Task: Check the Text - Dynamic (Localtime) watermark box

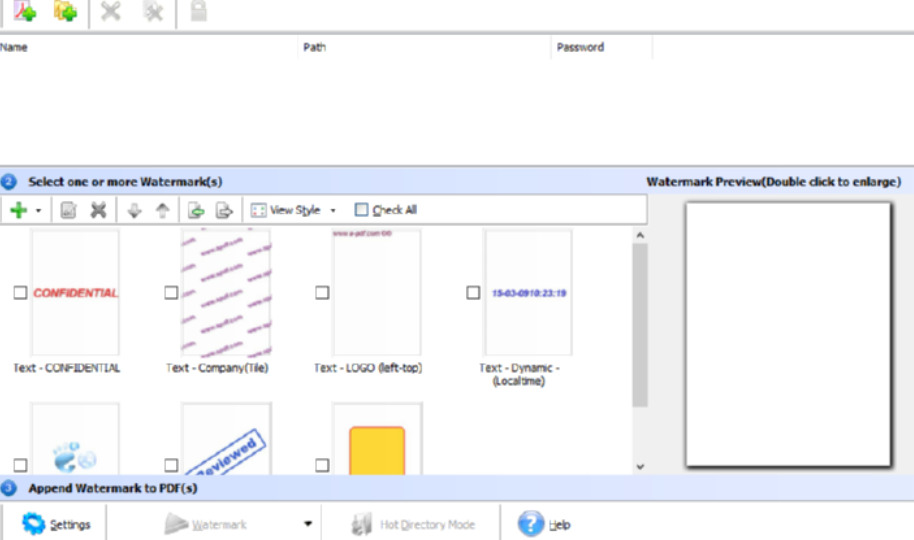Action: pos(473,292)
